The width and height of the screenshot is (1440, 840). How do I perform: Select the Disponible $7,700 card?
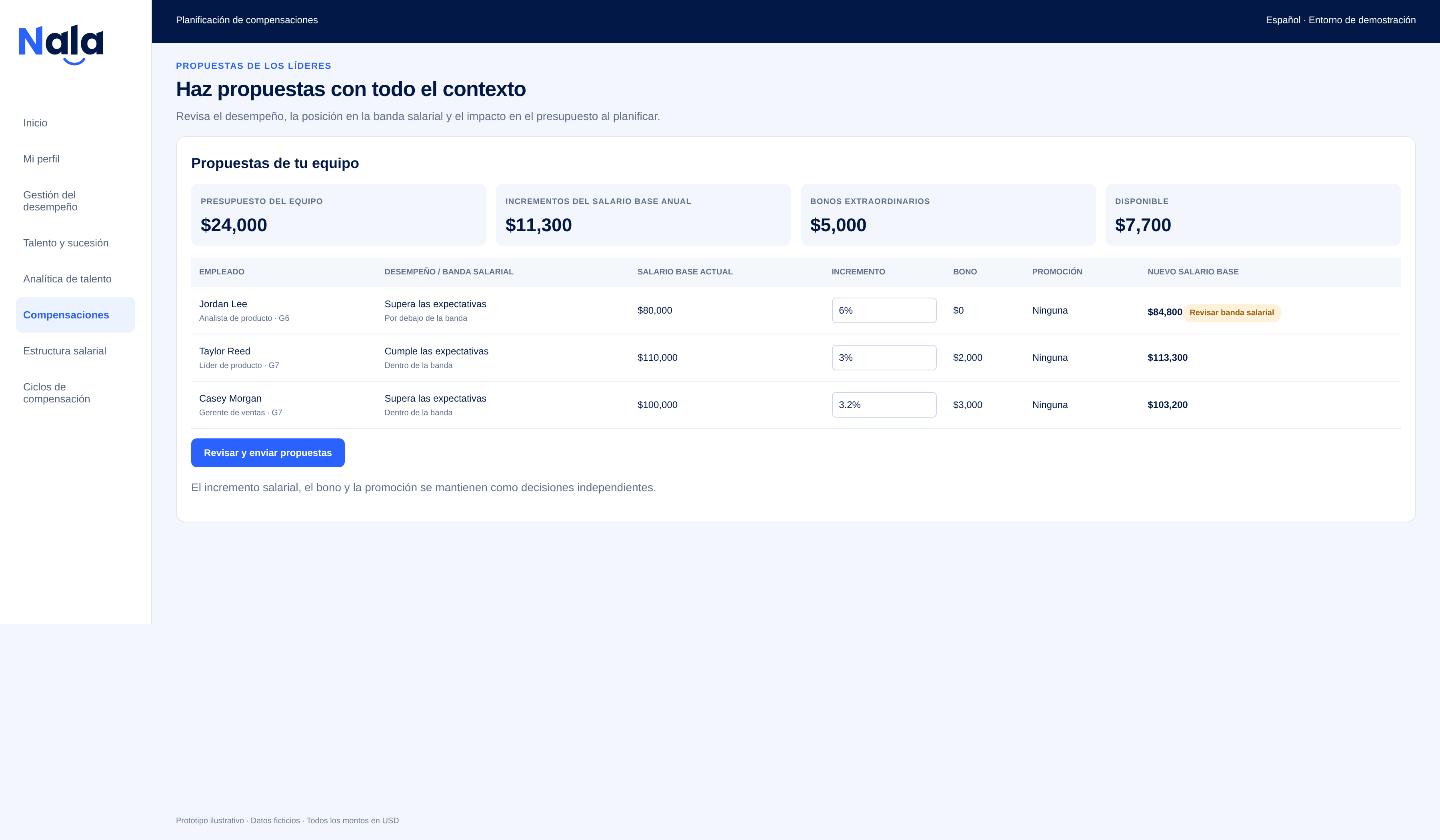pos(1253,215)
